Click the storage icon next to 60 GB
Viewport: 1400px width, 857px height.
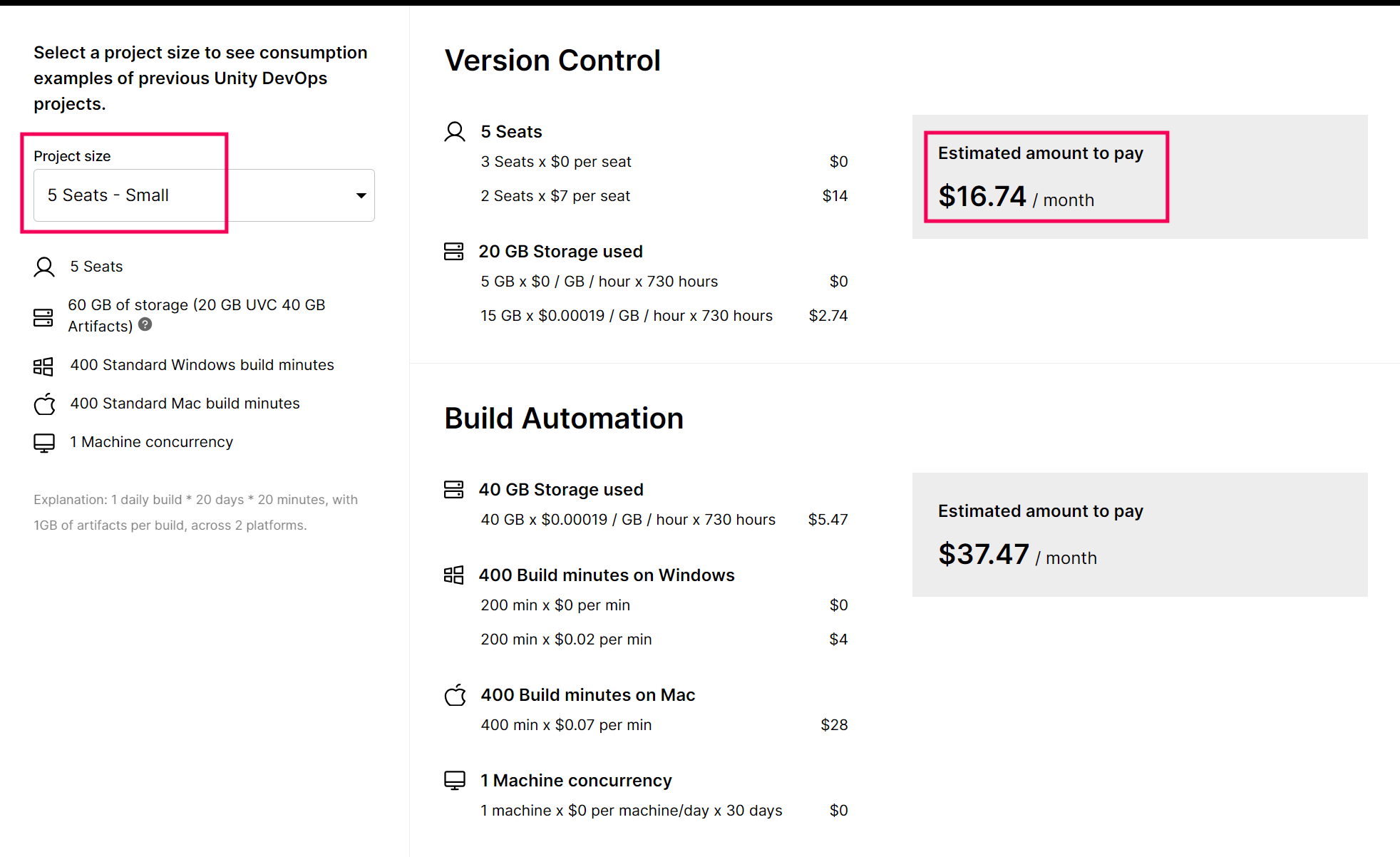(43, 317)
